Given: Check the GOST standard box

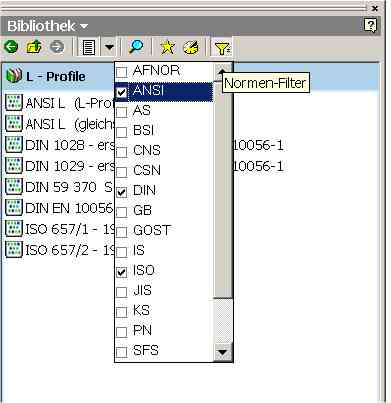Looking at the screenshot, I should tap(122, 232).
